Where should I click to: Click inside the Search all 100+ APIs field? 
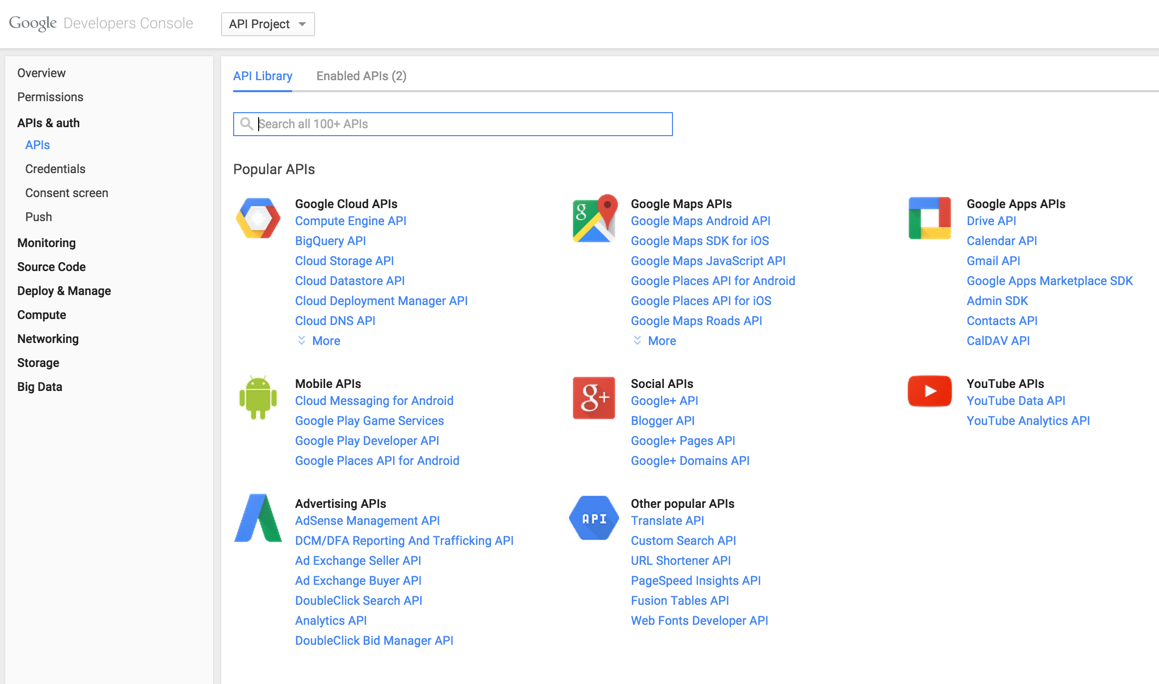450,124
